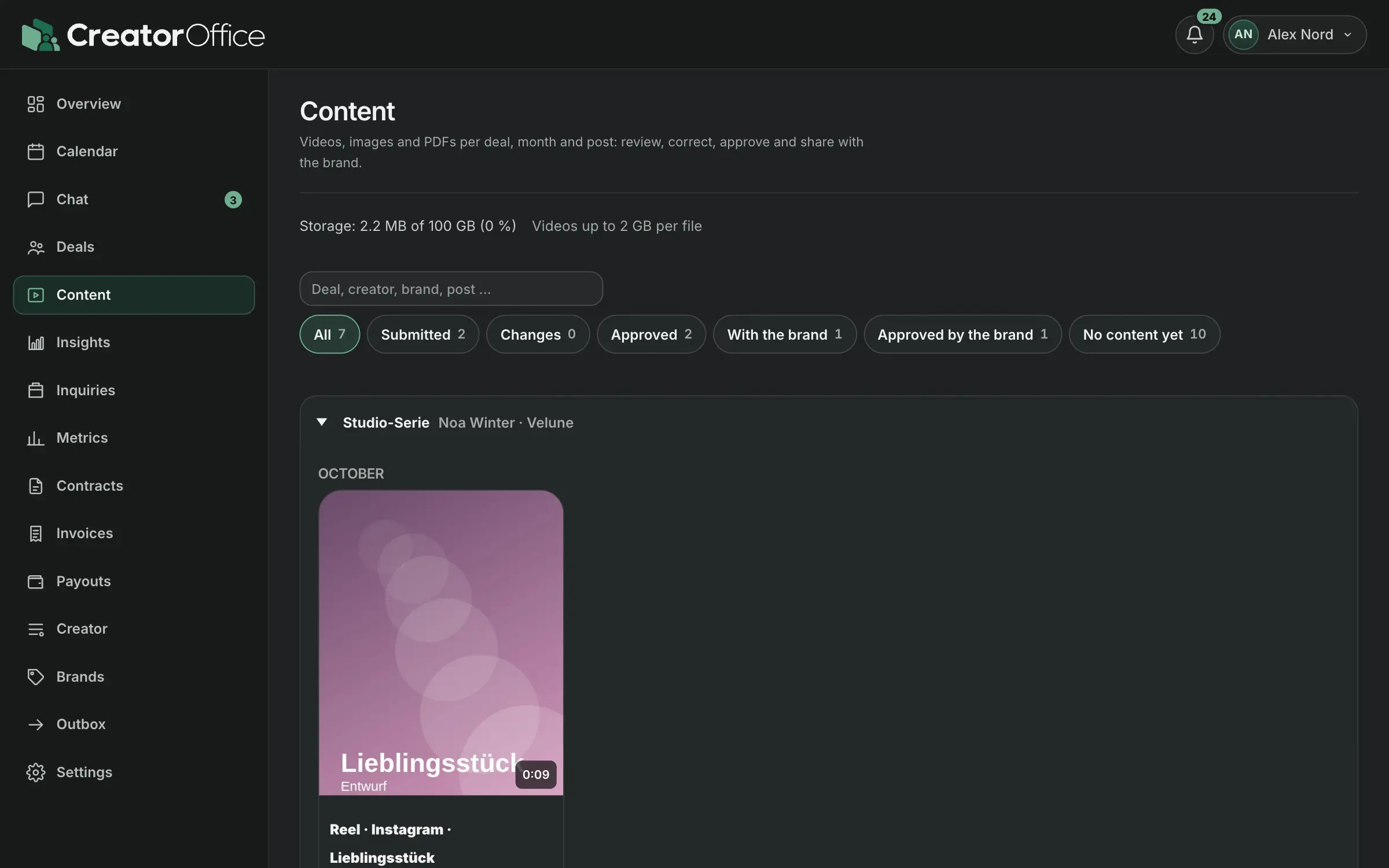Click the Overview grid icon in the sidebar

[x=36, y=104]
